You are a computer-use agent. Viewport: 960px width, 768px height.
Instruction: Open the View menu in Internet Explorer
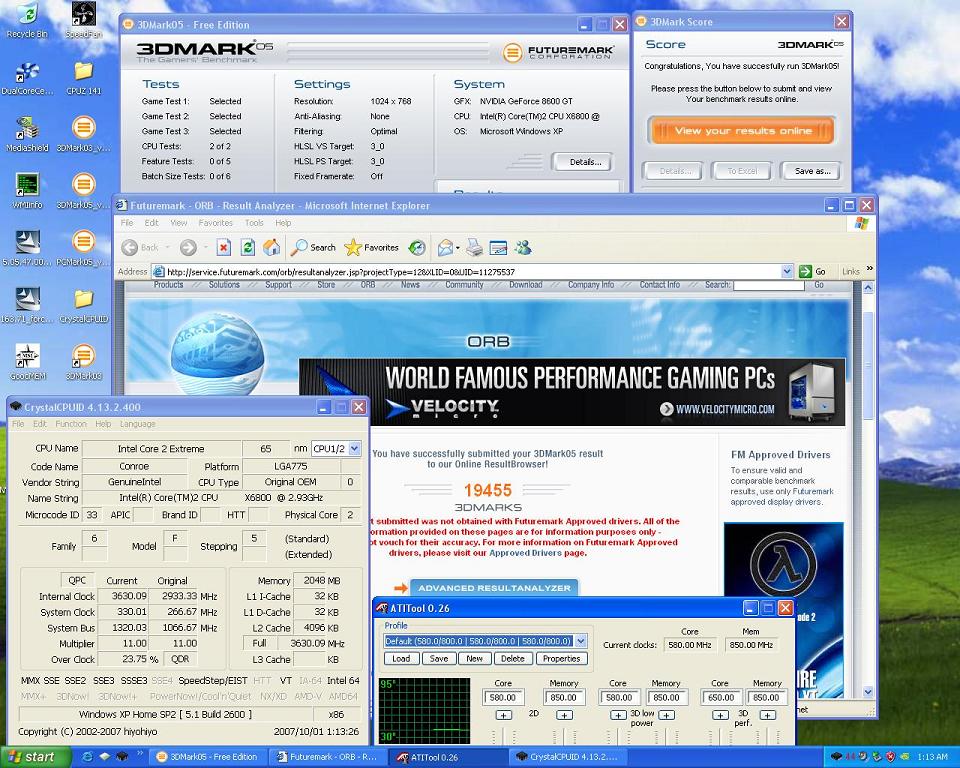(178, 223)
